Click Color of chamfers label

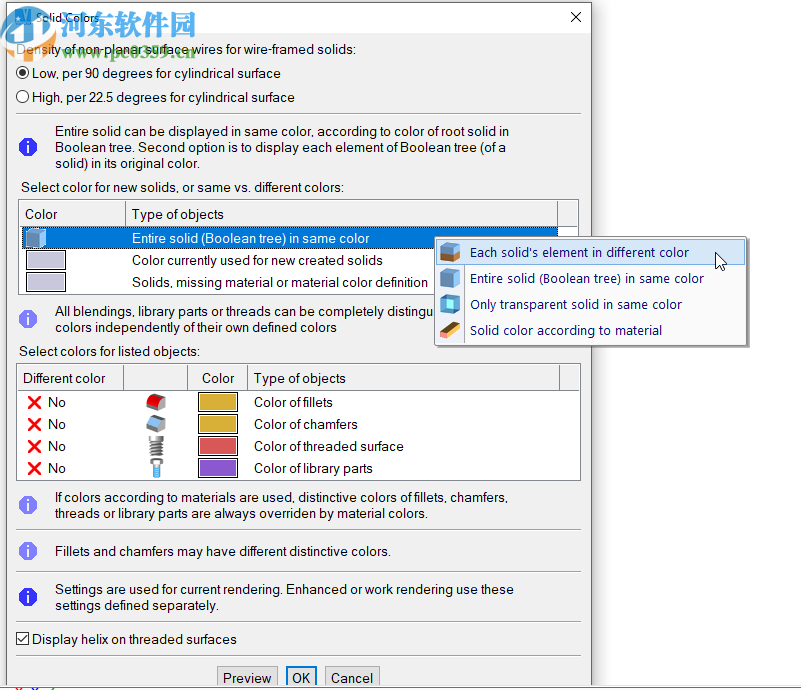pyautogui.click(x=305, y=424)
